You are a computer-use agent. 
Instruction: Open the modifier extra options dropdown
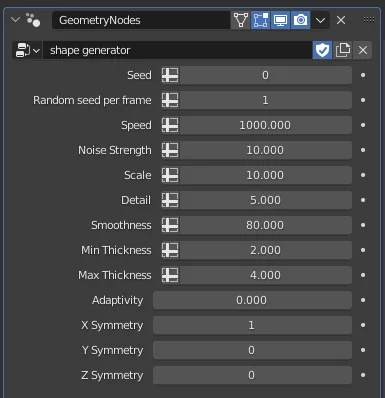(320, 20)
